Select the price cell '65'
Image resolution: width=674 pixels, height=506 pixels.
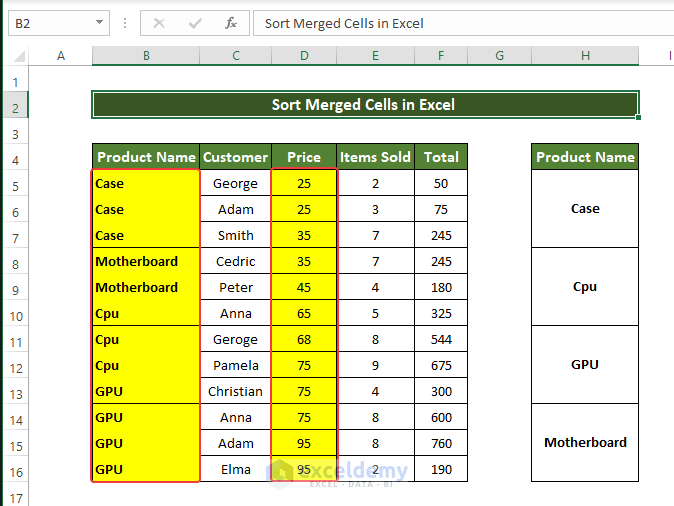pos(304,313)
